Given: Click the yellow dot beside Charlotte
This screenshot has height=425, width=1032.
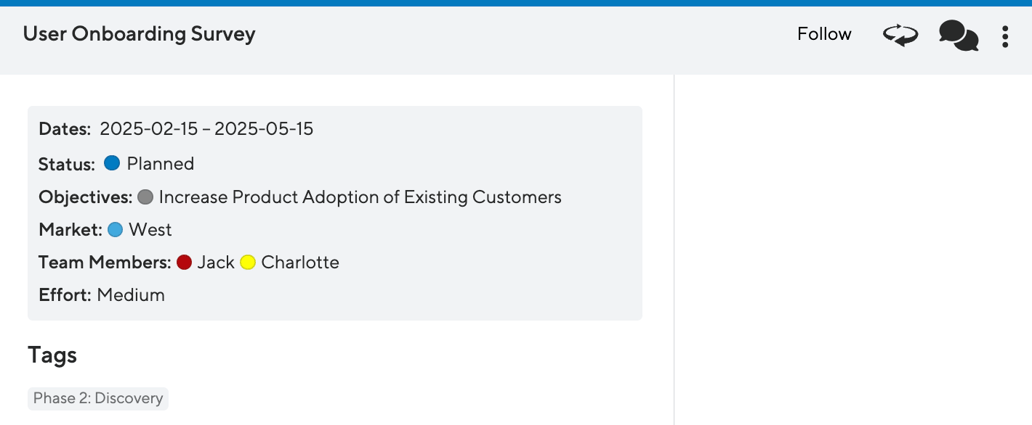Looking at the screenshot, I should tap(248, 263).
